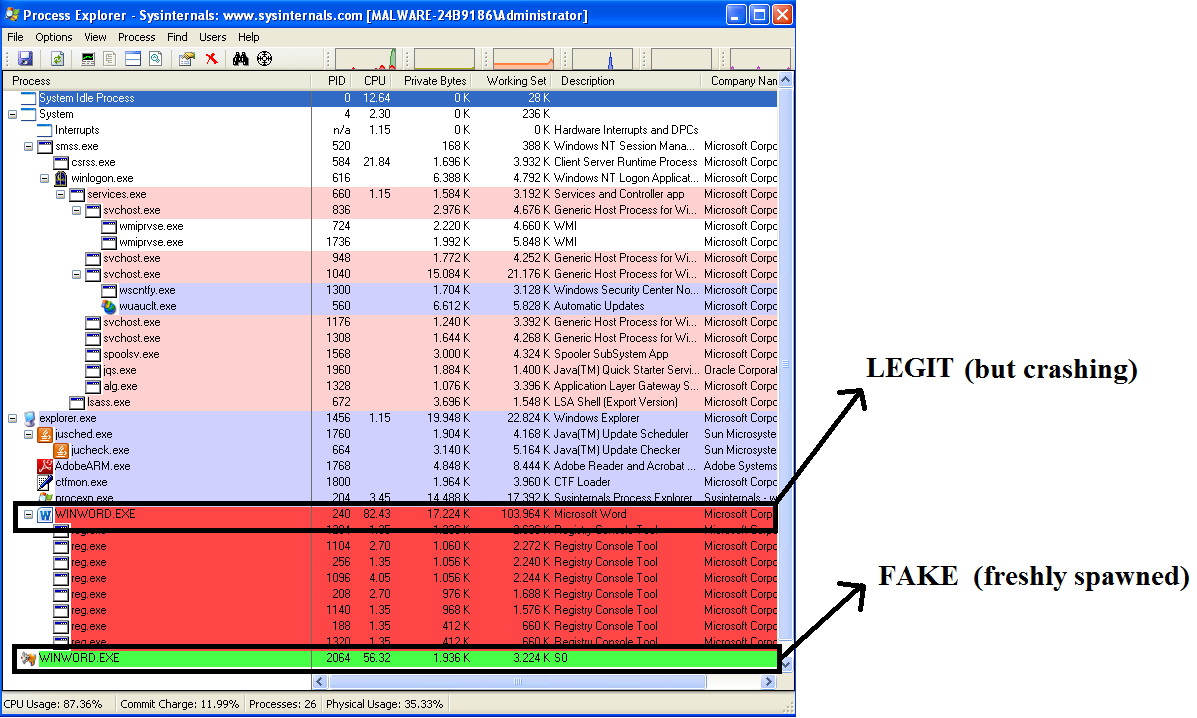Click the csrss.exe window icon
This screenshot has width=1197, height=718.
(61, 163)
